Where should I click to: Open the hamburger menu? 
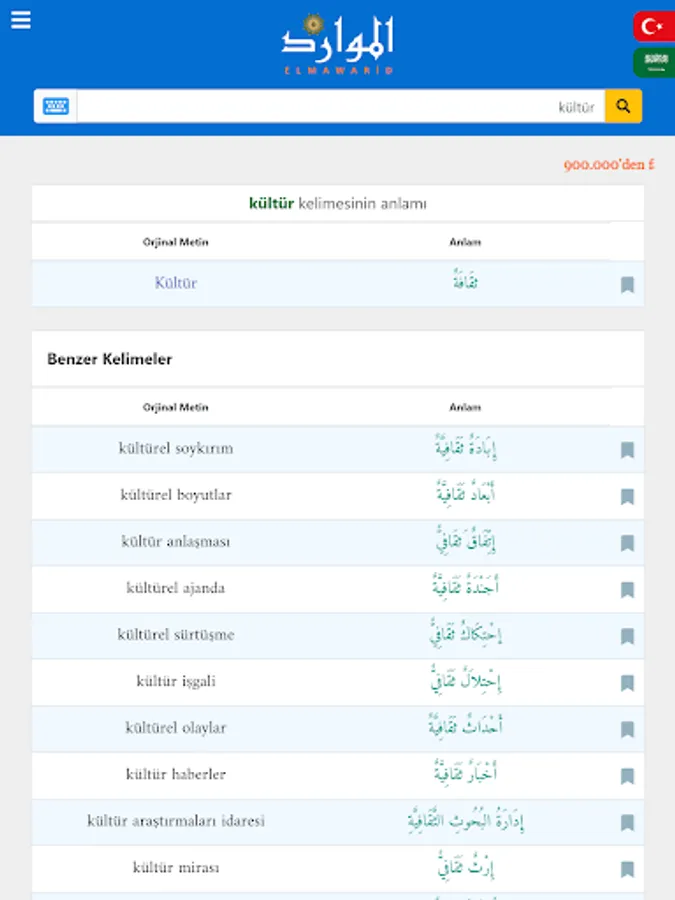pos(21,20)
